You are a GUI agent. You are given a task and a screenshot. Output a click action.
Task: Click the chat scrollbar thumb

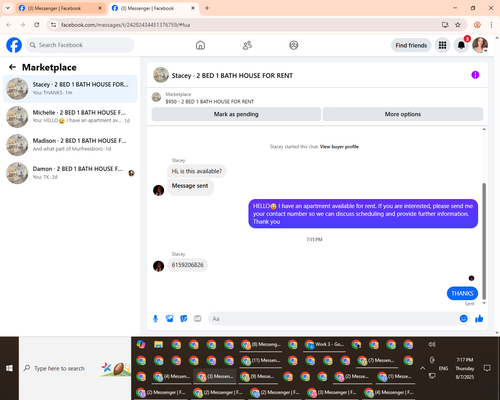(x=484, y=241)
